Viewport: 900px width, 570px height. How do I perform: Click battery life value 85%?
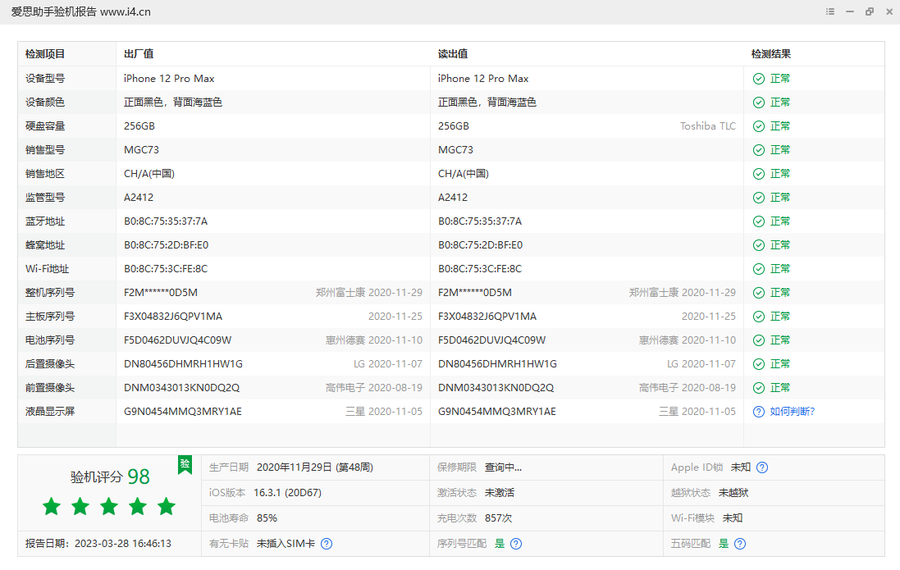tap(266, 518)
